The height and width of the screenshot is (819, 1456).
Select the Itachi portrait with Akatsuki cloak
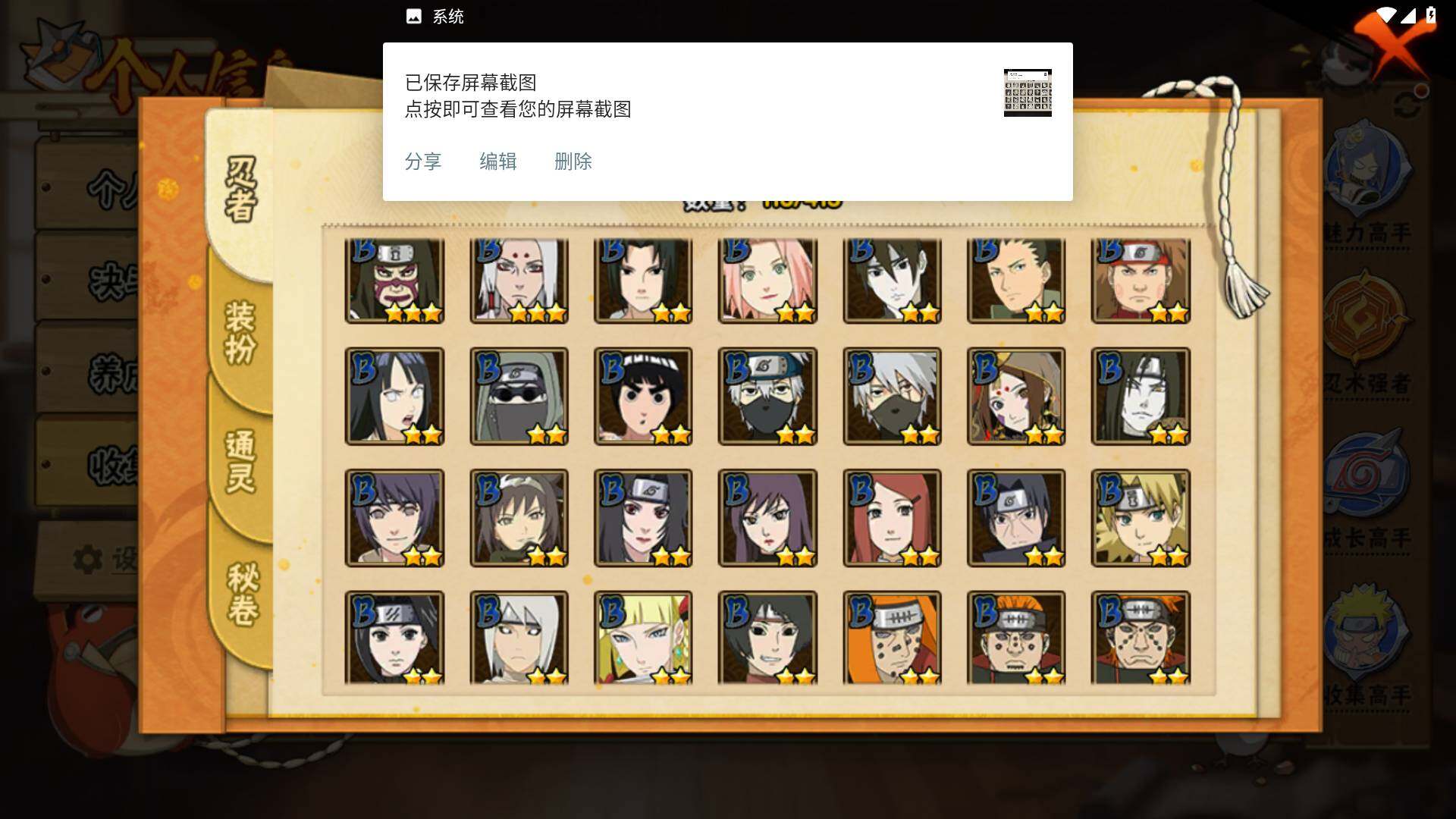tap(1016, 518)
